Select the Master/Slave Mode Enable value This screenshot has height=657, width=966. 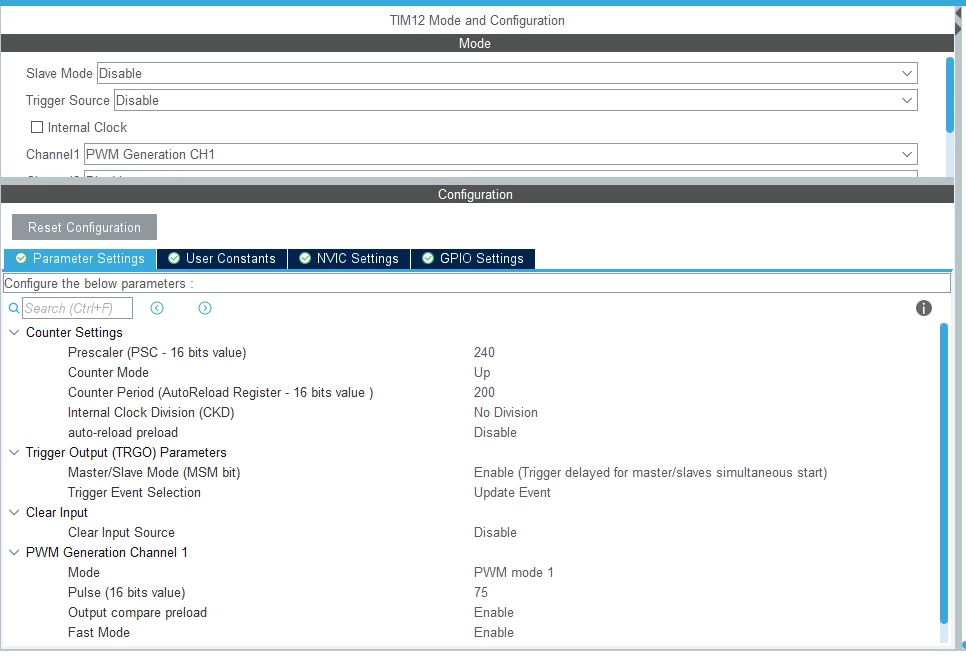point(651,473)
